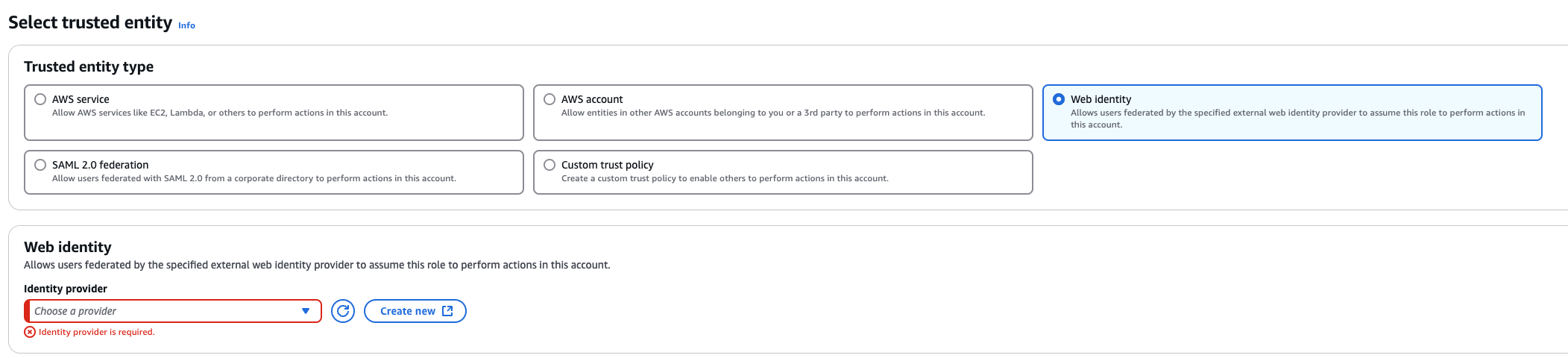Click the external link icon in Create new

tap(447, 311)
